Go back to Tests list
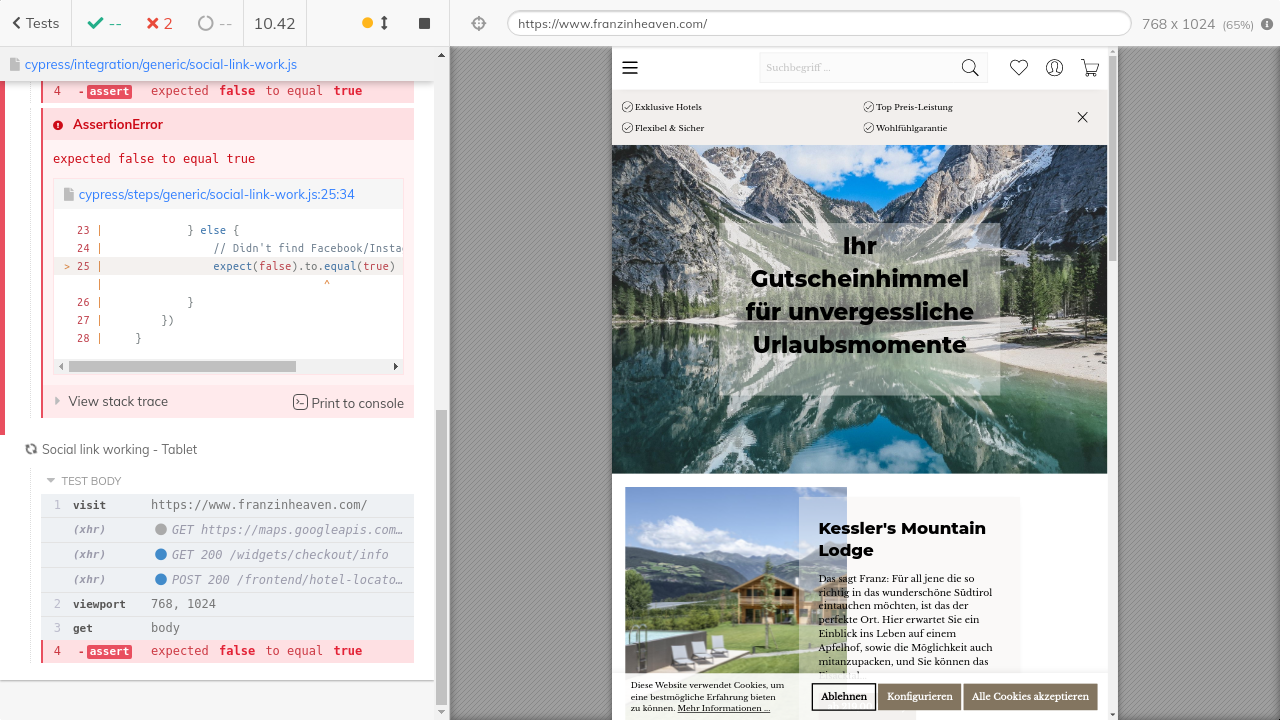The height and width of the screenshot is (720, 1280). [x=35, y=23]
